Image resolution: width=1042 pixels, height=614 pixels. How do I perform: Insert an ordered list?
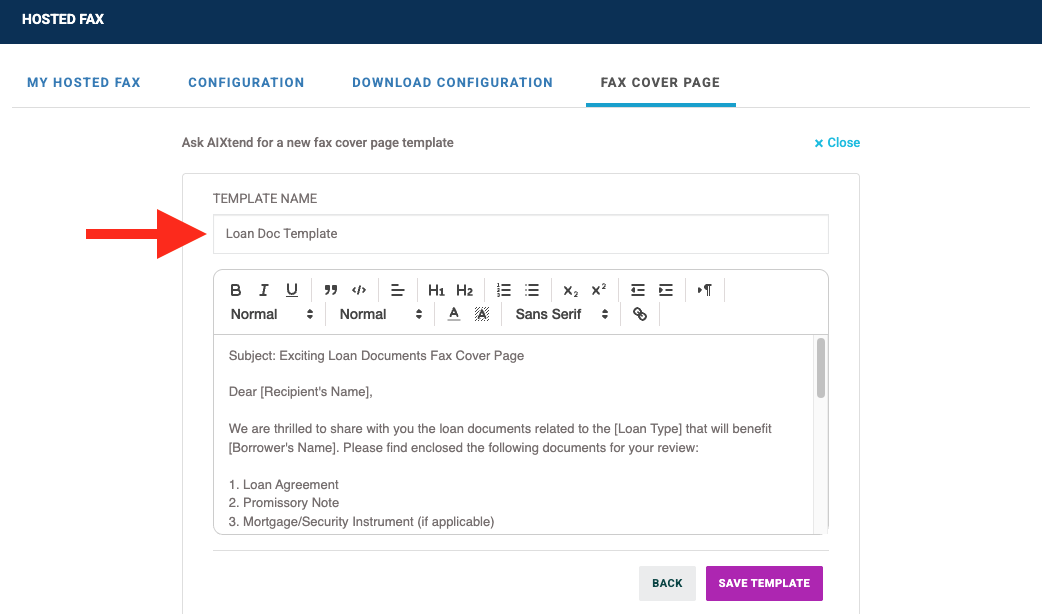point(503,290)
